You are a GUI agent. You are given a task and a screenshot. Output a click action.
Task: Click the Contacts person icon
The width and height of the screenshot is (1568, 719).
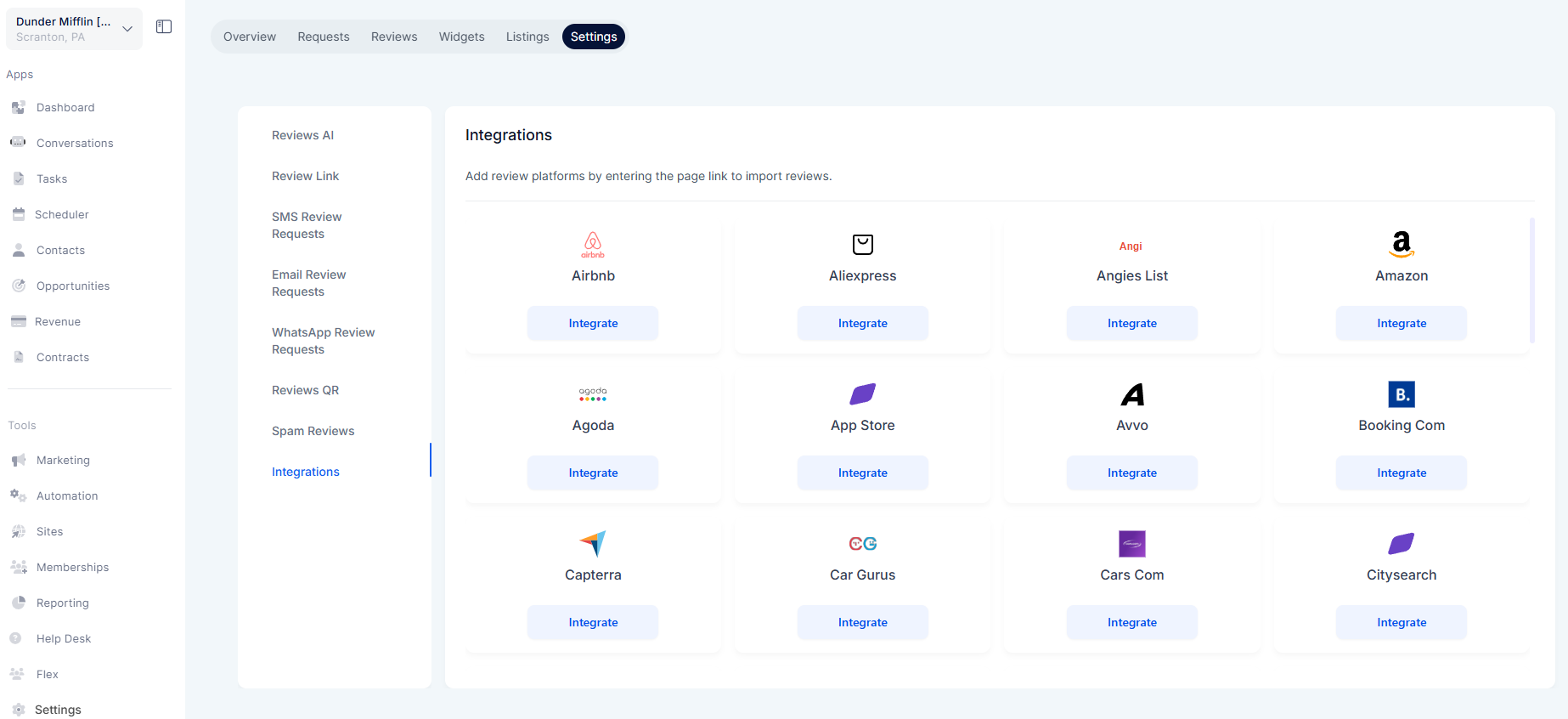pyautogui.click(x=18, y=250)
